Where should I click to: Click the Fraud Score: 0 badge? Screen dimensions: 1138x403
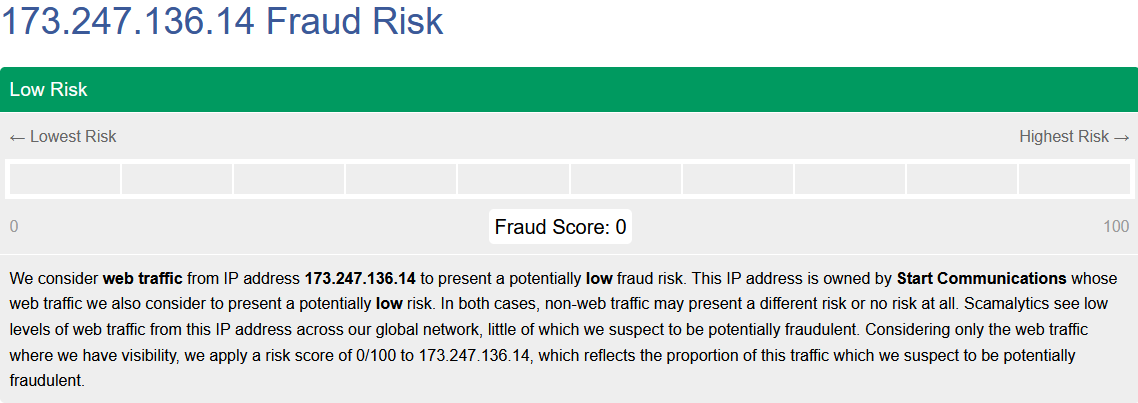[560, 227]
